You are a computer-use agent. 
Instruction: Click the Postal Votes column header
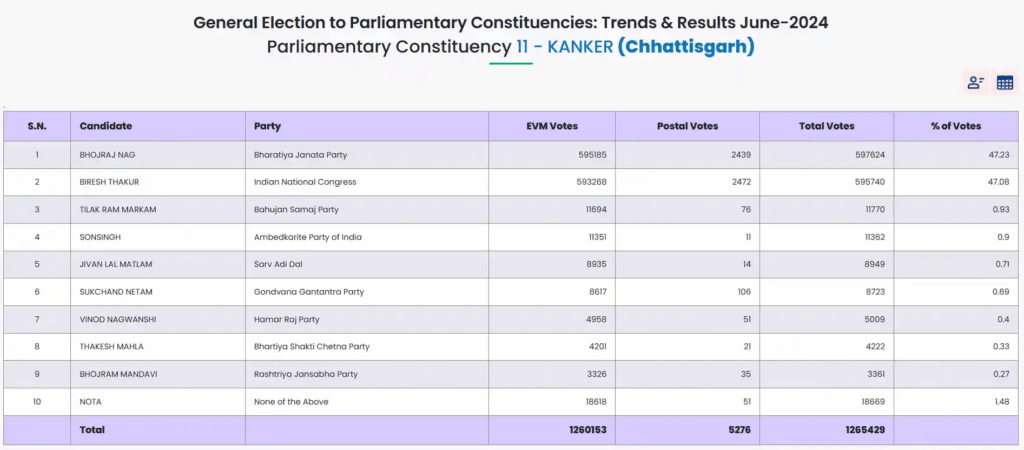tap(687, 126)
